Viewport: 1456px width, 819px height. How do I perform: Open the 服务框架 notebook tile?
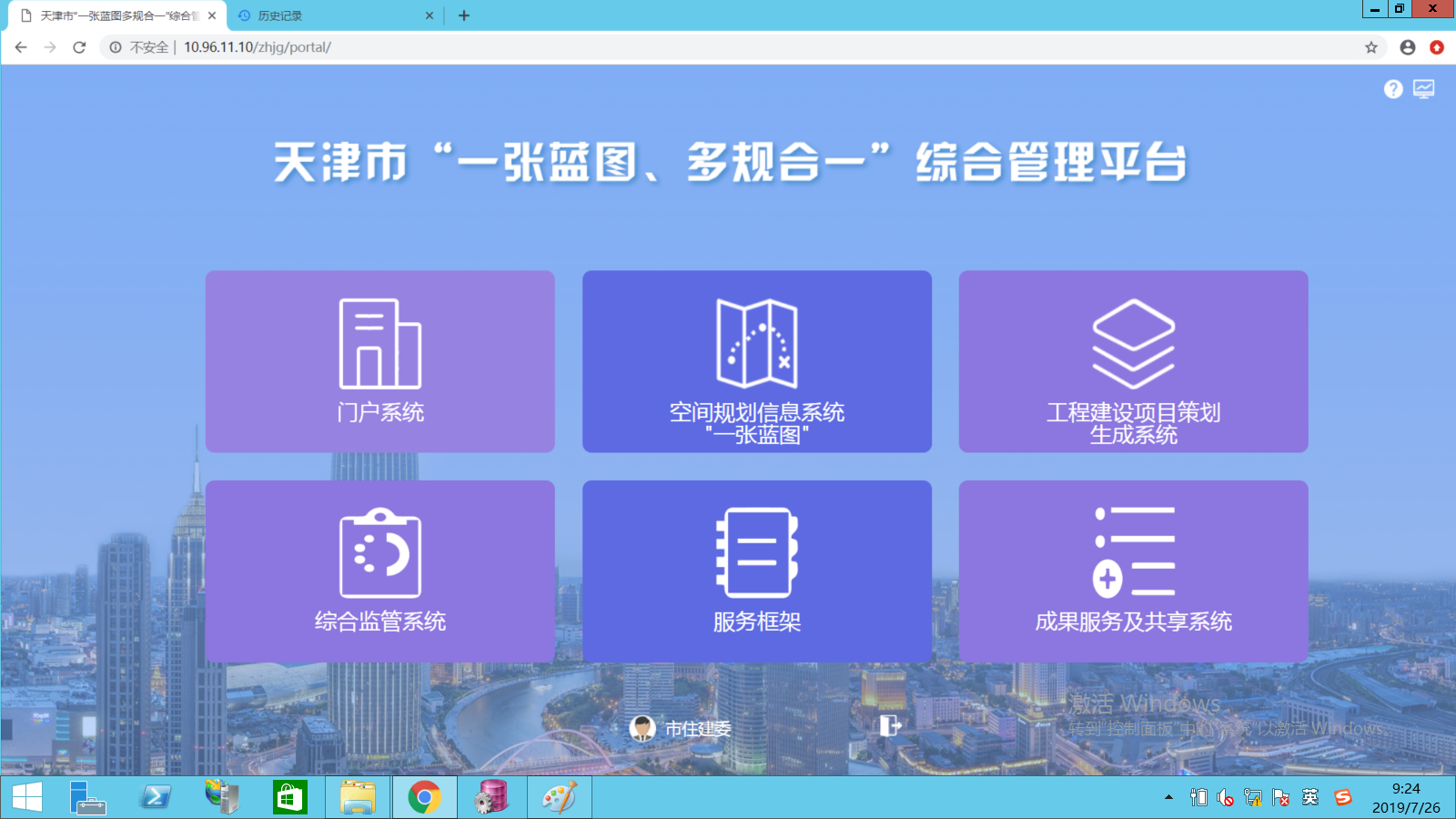[756, 571]
